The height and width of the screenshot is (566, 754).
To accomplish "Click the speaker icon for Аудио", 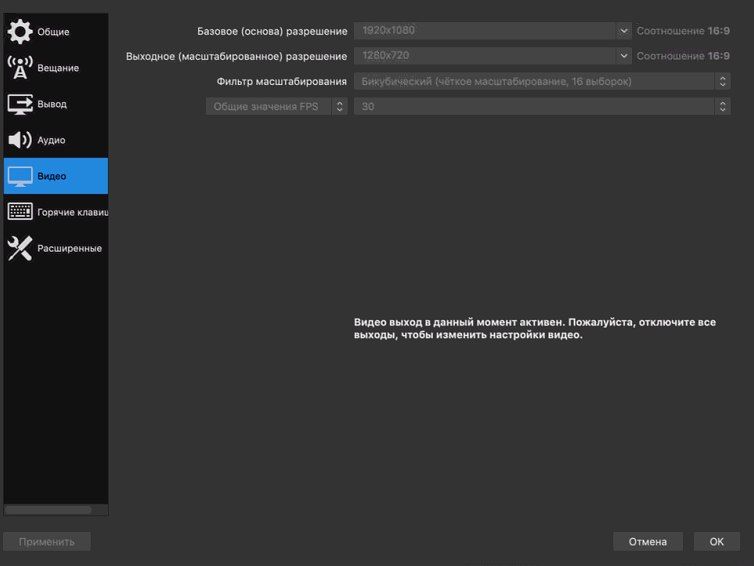I will point(20,140).
